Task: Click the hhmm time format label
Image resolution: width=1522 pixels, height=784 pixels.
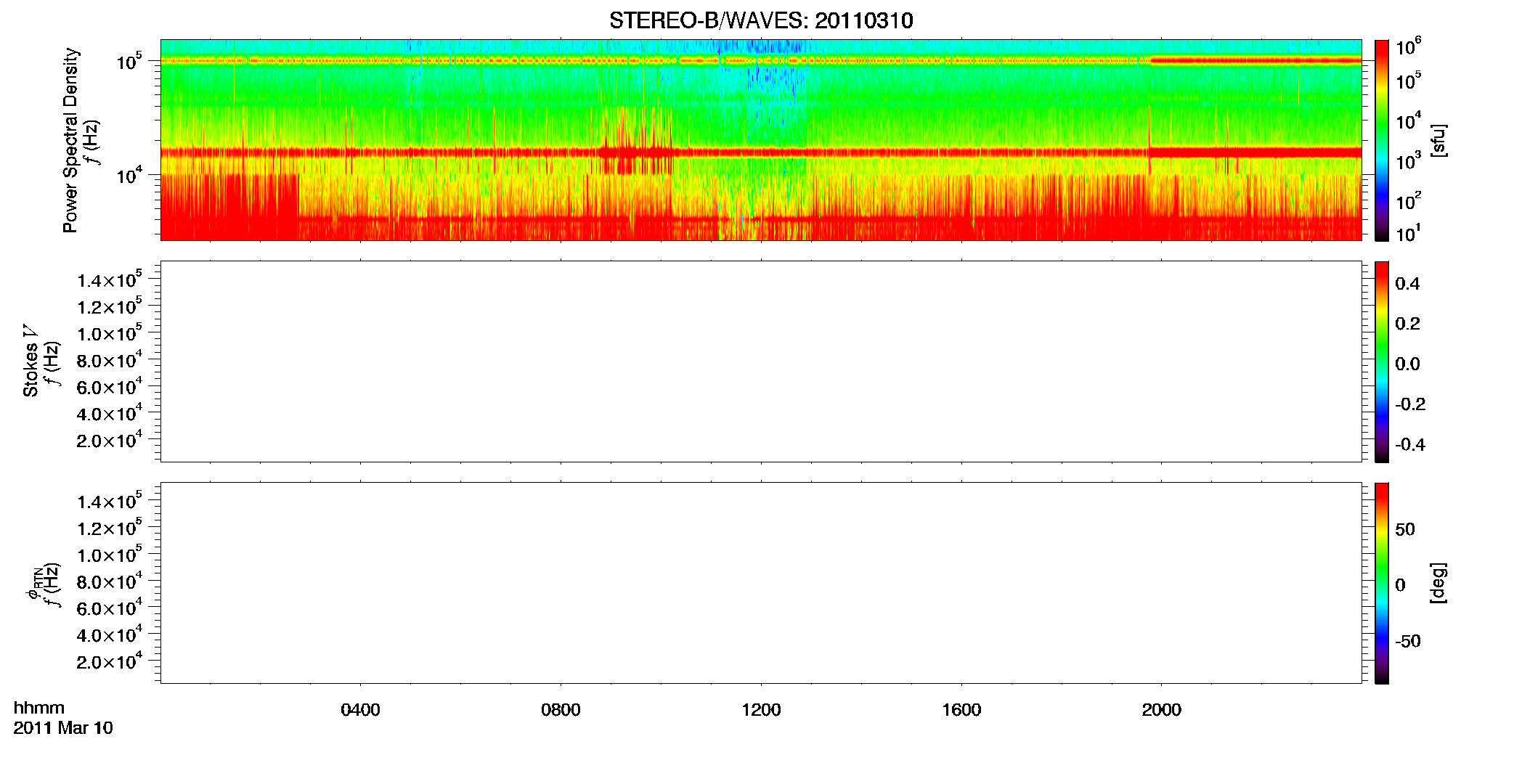Action: tap(39, 708)
